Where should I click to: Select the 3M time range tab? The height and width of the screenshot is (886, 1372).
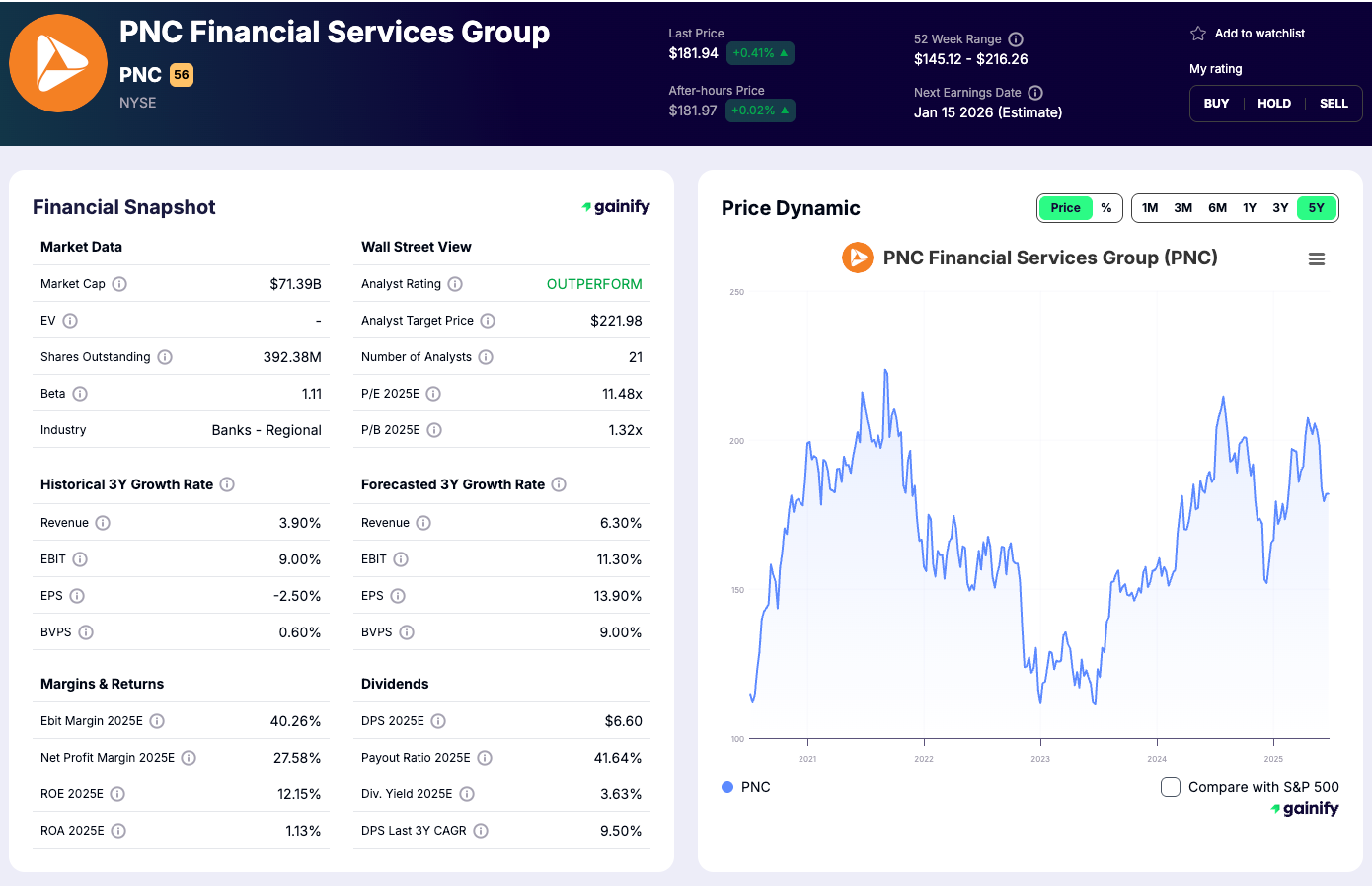point(1182,208)
